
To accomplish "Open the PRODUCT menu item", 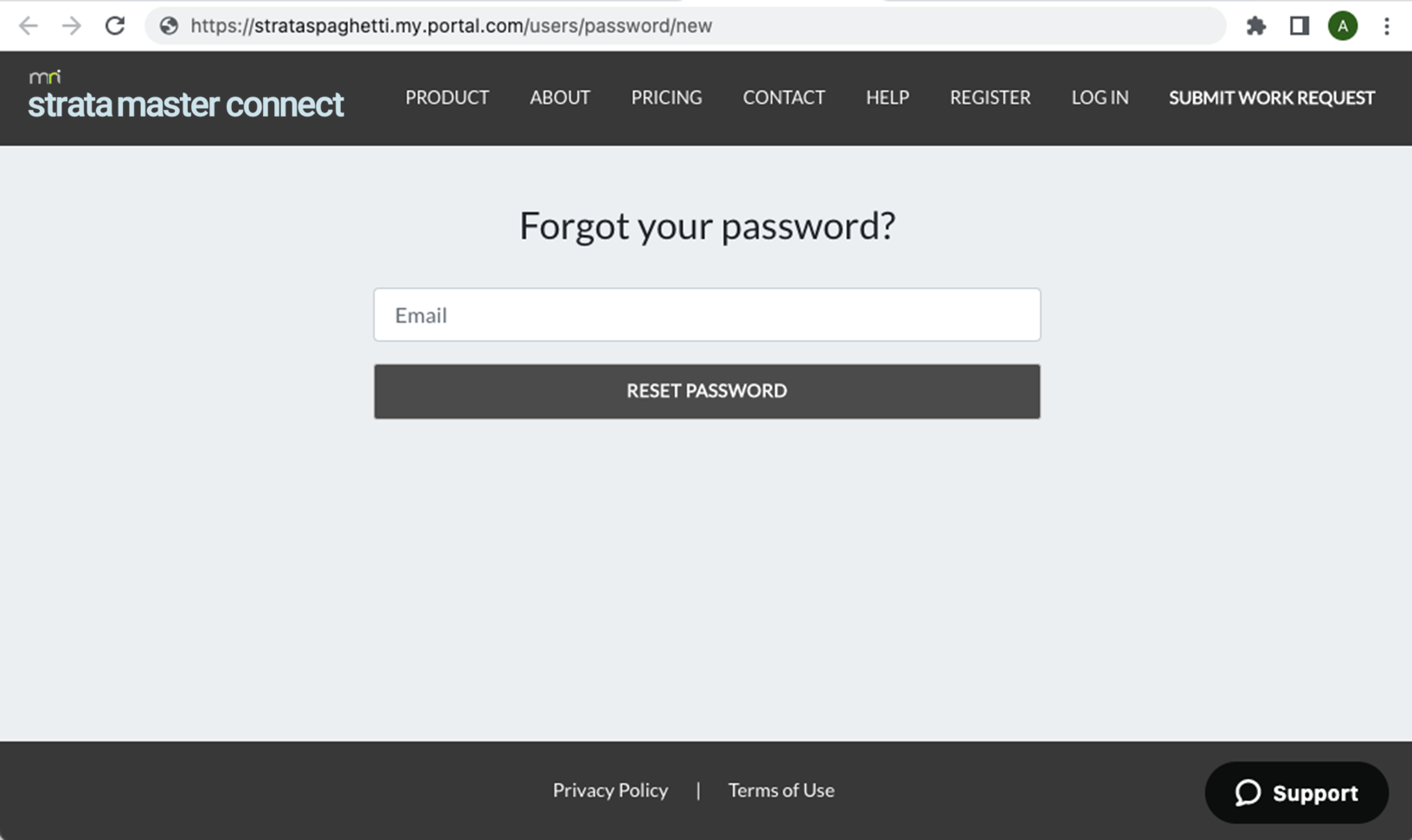I will pos(447,98).
